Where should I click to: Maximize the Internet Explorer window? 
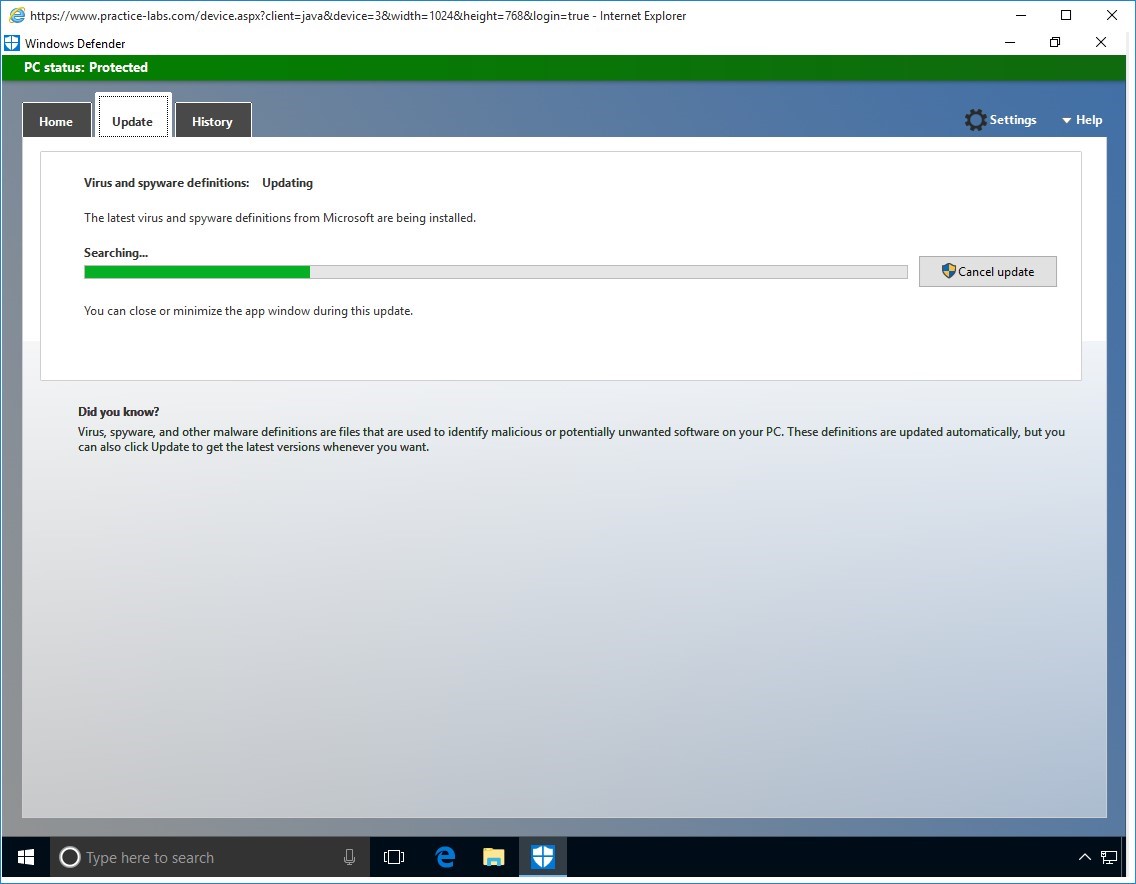(x=1066, y=15)
